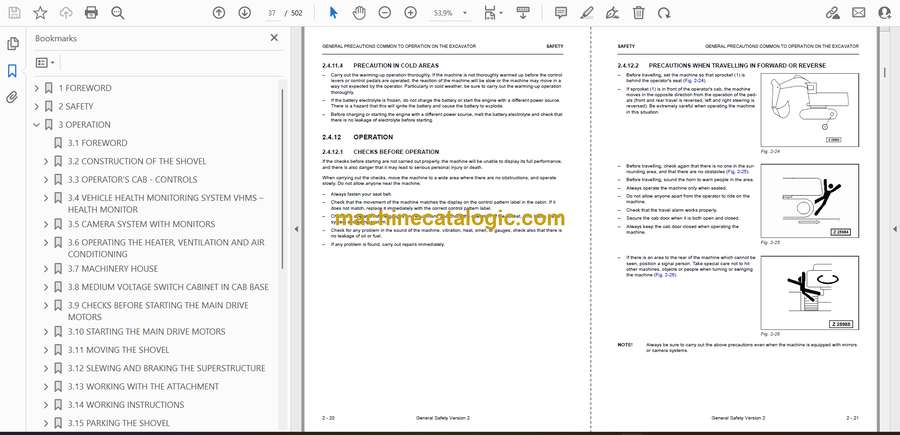Click the Delete trash icon
Screen dimensions: 900x435
pyautogui.click(x=638, y=13)
